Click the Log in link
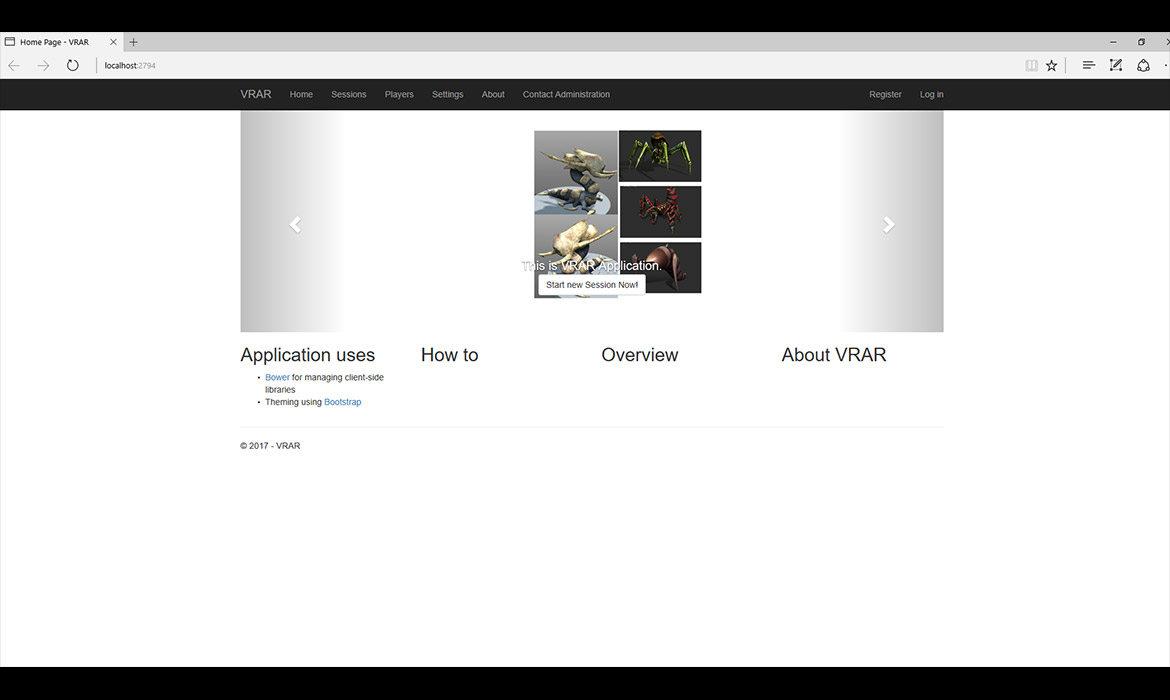 coord(931,95)
